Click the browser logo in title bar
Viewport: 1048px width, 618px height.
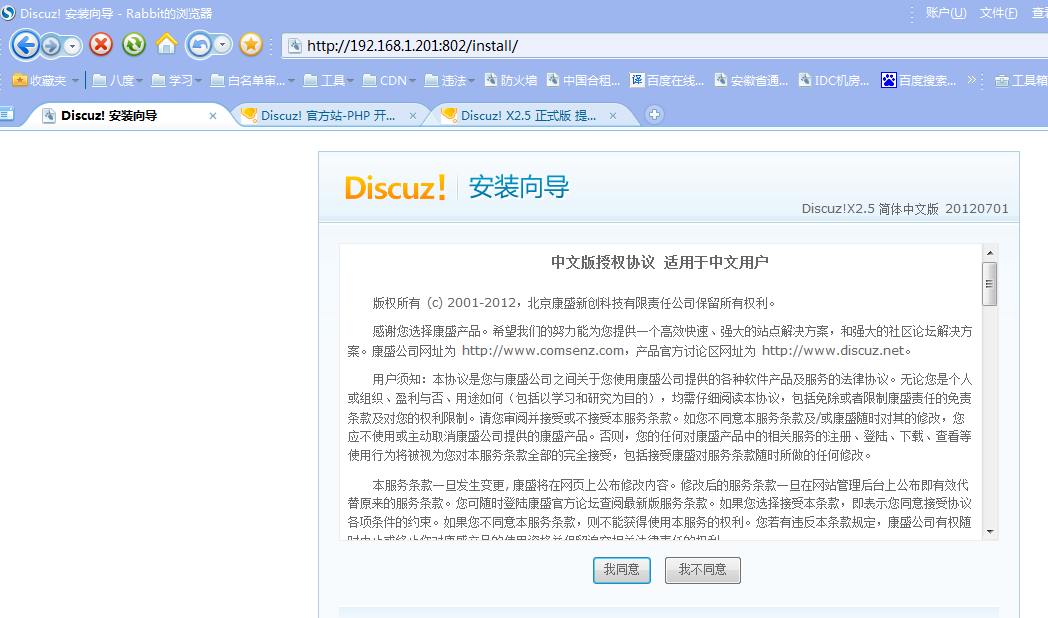tap(8, 13)
